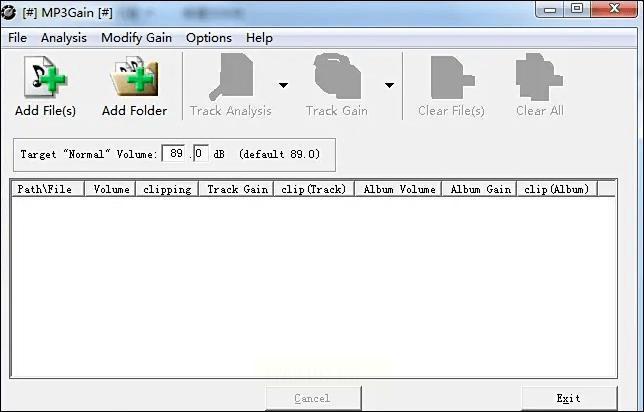Click the Cancel button
This screenshot has height=412, width=644.
[x=313, y=398]
